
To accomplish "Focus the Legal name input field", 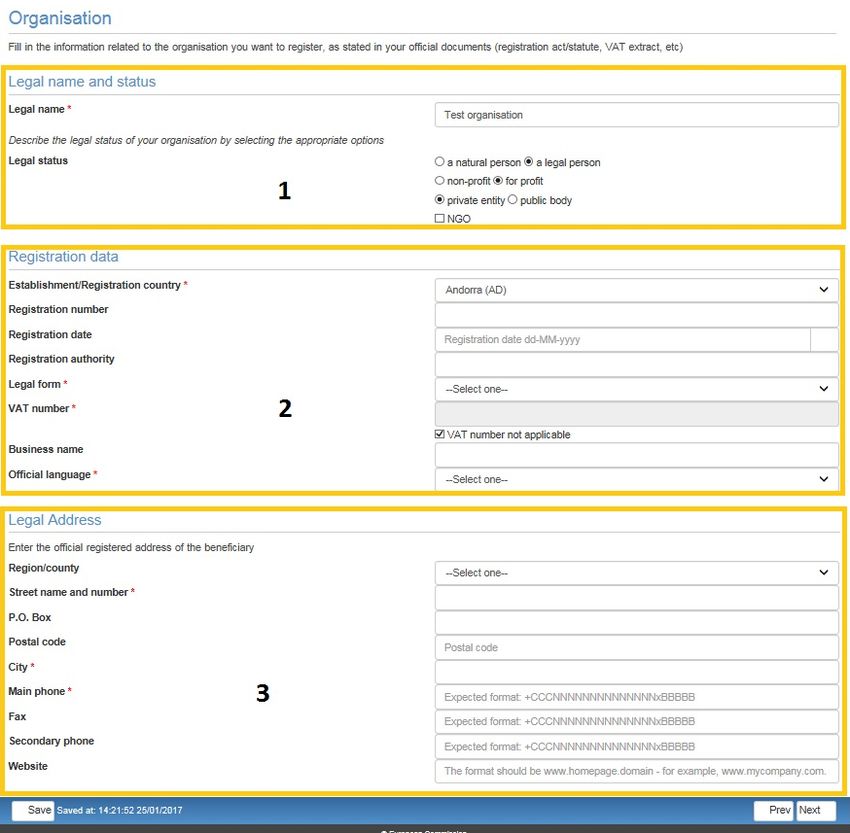I will 636,115.
